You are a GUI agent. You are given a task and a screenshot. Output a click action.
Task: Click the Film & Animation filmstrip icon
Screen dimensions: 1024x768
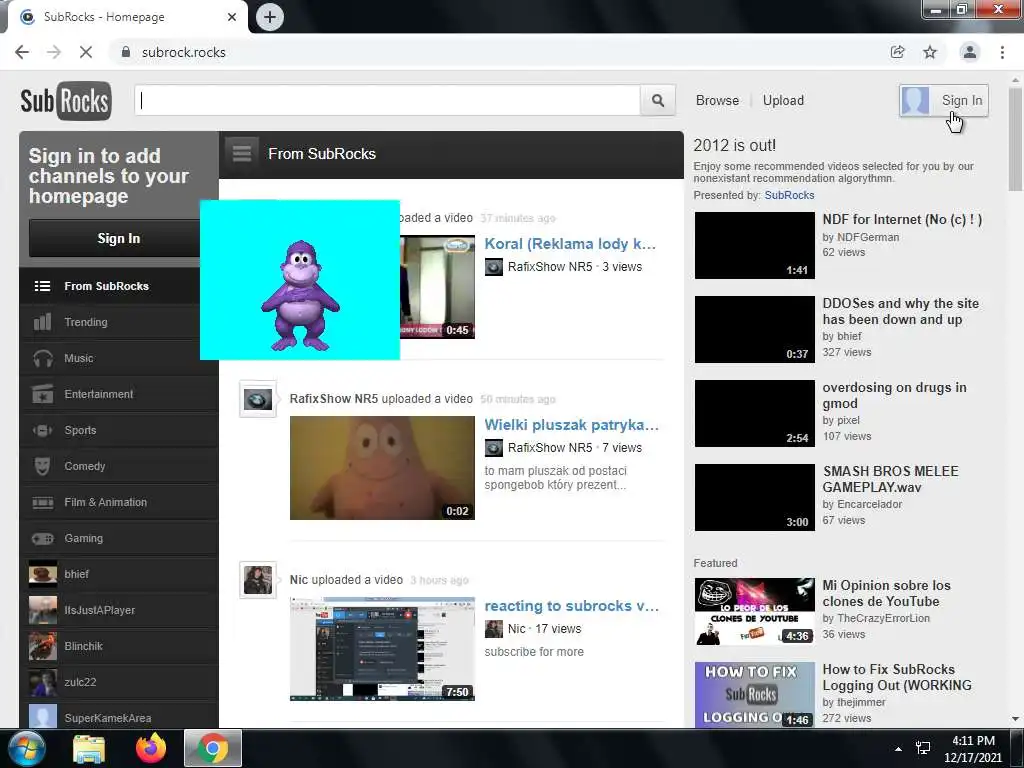(42, 502)
